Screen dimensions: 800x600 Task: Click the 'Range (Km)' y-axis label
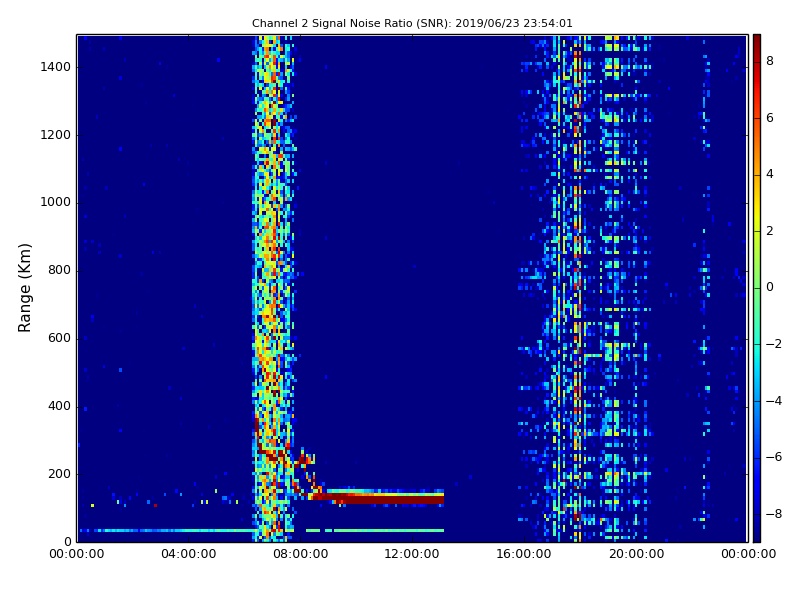[24, 288]
